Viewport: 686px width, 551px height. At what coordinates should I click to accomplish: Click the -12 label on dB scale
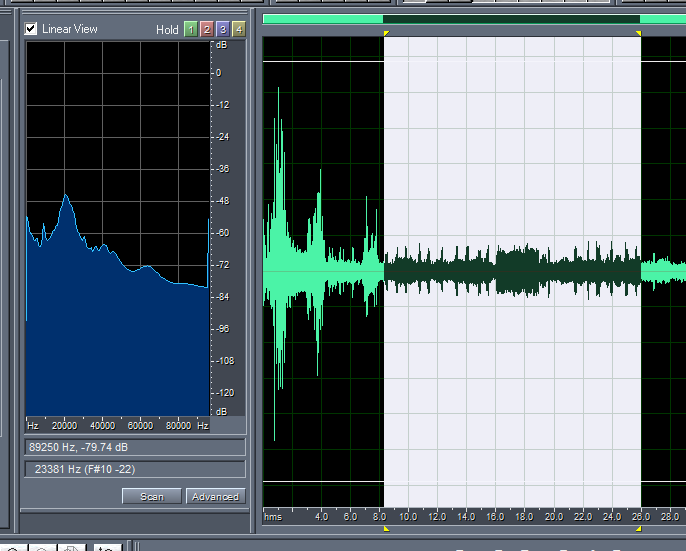pyautogui.click(x=223, y=105)
